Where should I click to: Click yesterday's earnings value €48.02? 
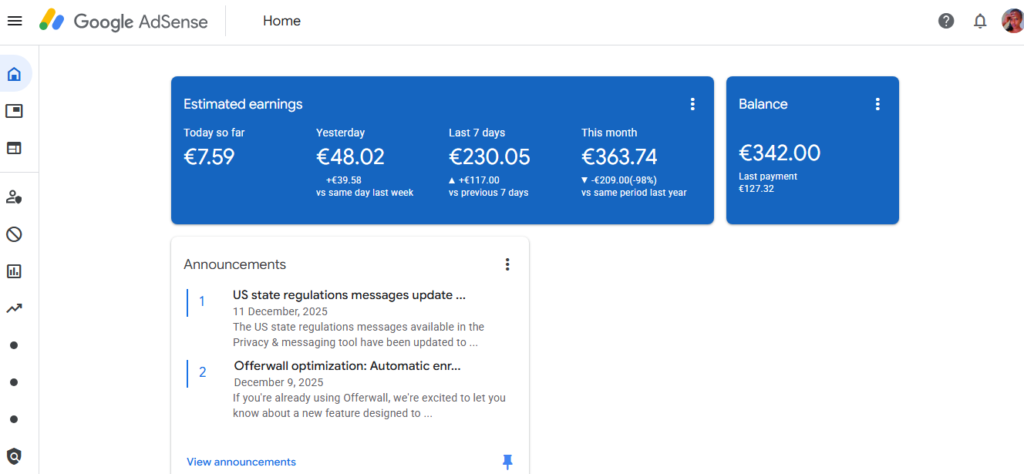(x=351, y=157)
